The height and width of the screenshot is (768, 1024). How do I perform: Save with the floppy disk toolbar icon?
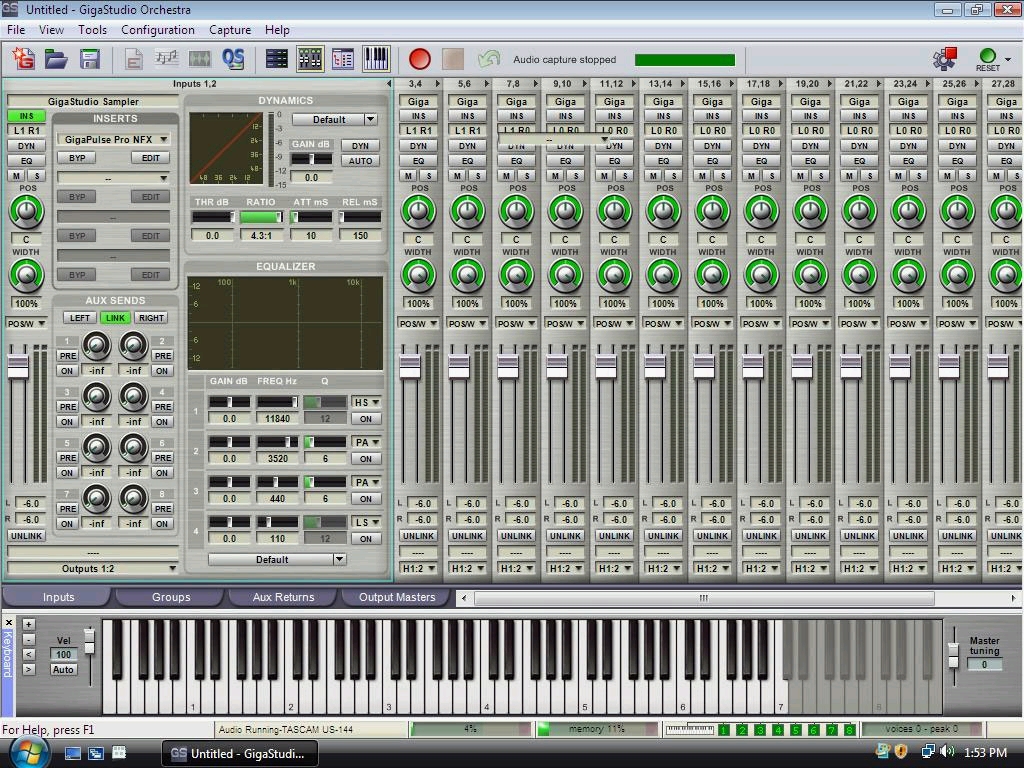point(89,59)
